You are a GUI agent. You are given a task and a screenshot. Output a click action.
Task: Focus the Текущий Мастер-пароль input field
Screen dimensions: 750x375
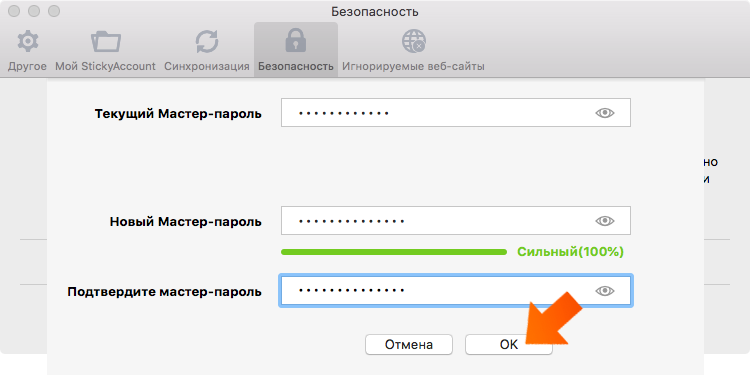point(456,113)
